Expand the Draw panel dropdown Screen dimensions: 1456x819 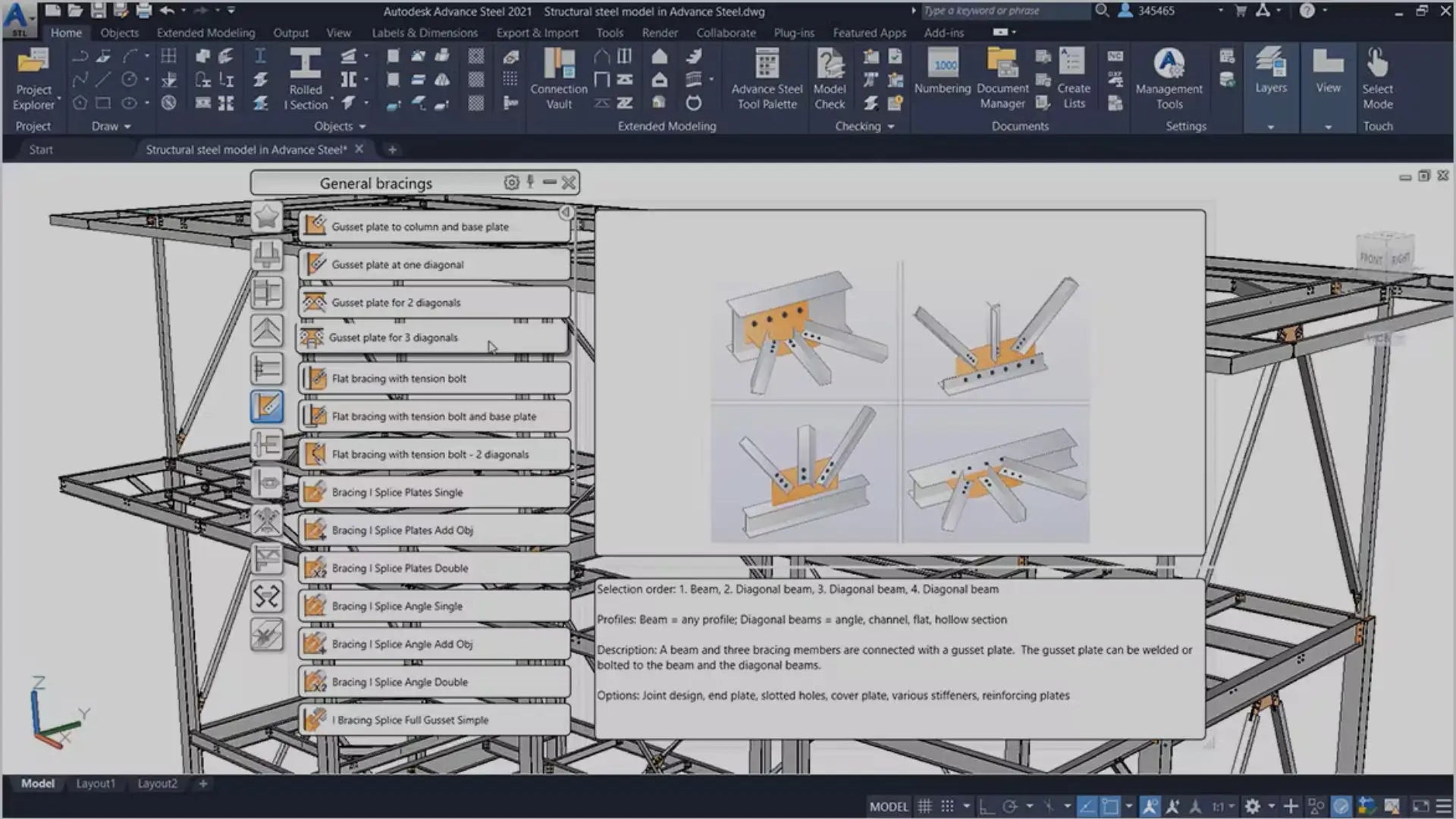[x=127, y=127]
